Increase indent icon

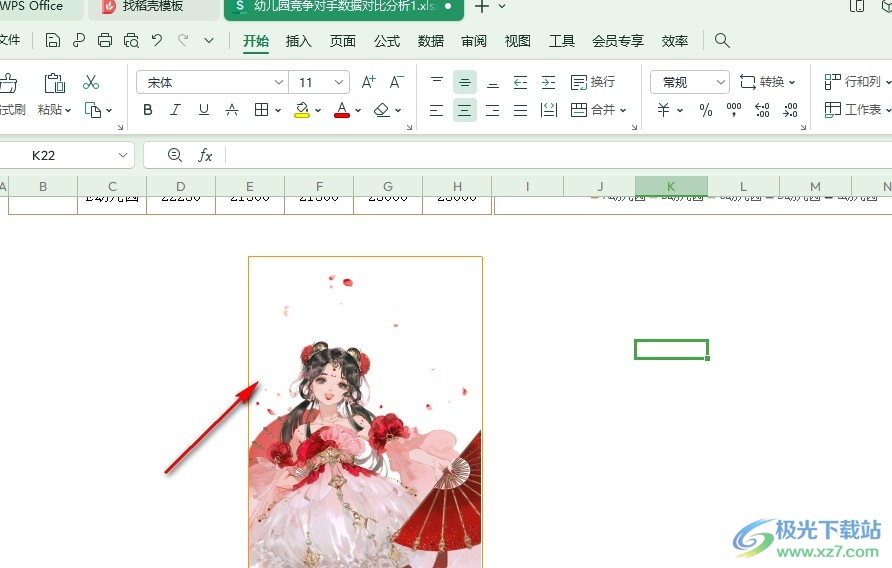tap(548, 83)
